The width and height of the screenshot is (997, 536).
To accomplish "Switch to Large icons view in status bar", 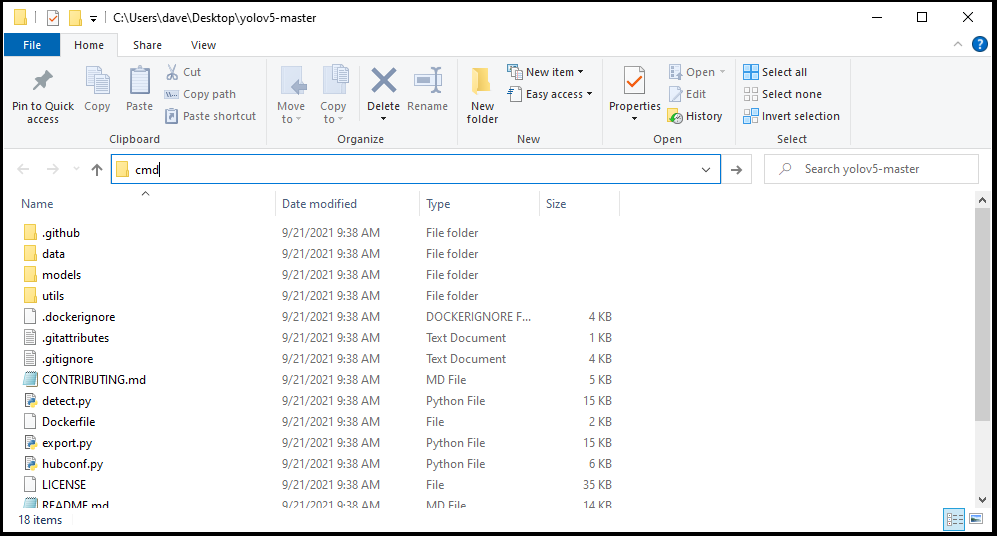I will pyautogui.click(x=976, y=519).
